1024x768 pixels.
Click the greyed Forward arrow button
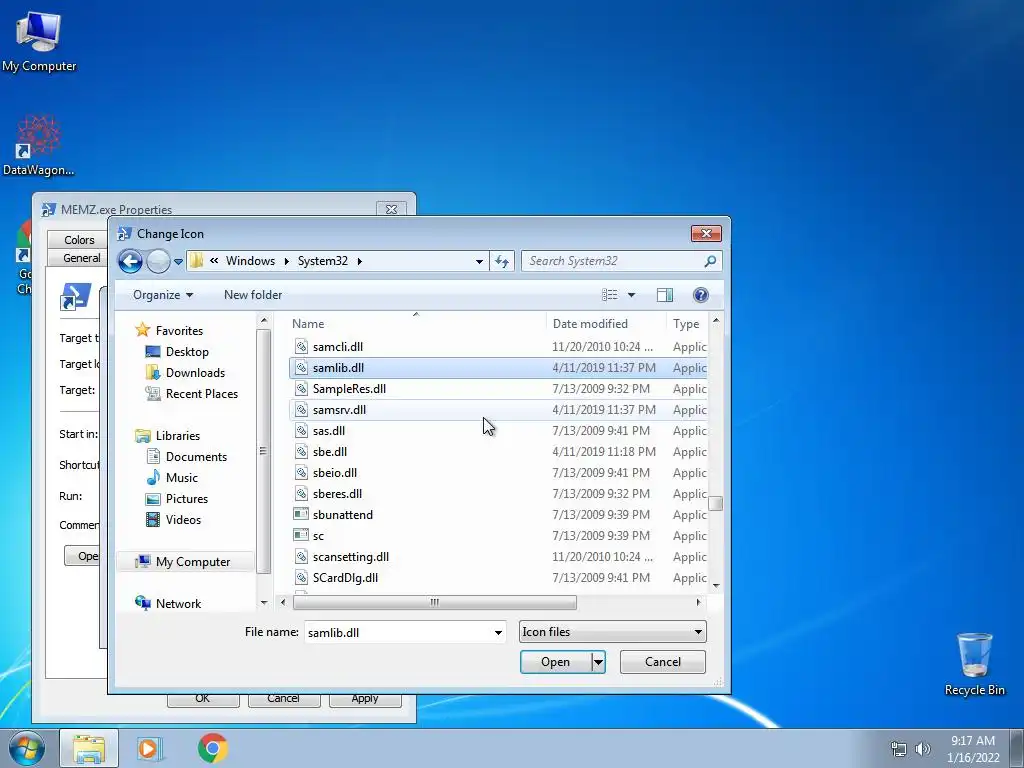coord(157,261)
